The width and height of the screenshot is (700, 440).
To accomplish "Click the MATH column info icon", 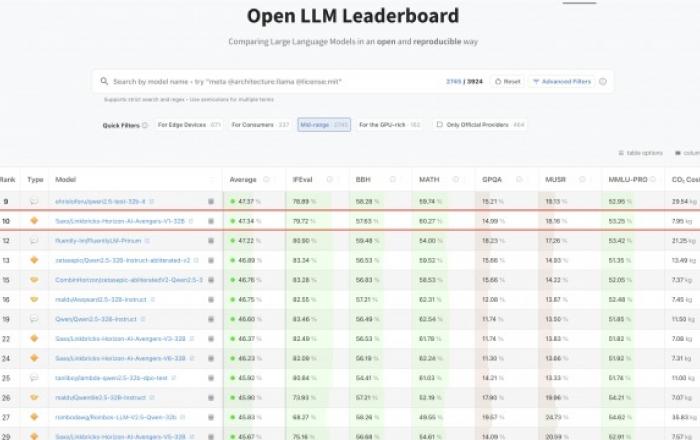I will click(x=456, y=179).
